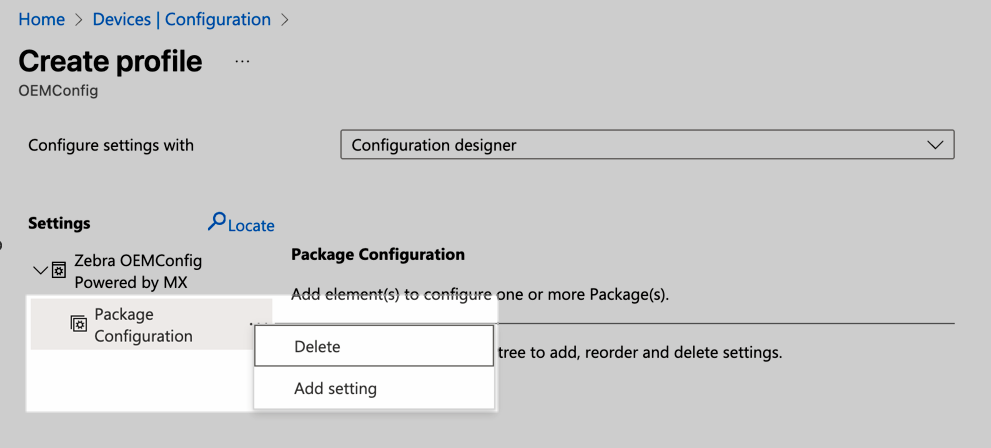Go to Devices | Configuration breadcrumb
This screenshot has width=991, height=448.
tap(181, 20)
